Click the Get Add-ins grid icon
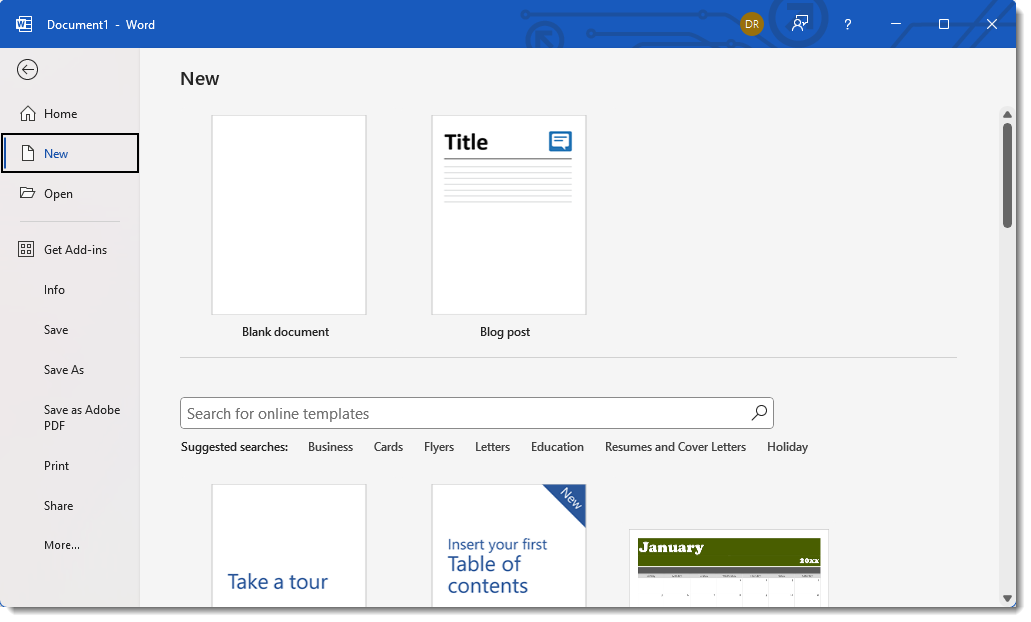 [x=26, y=249]
